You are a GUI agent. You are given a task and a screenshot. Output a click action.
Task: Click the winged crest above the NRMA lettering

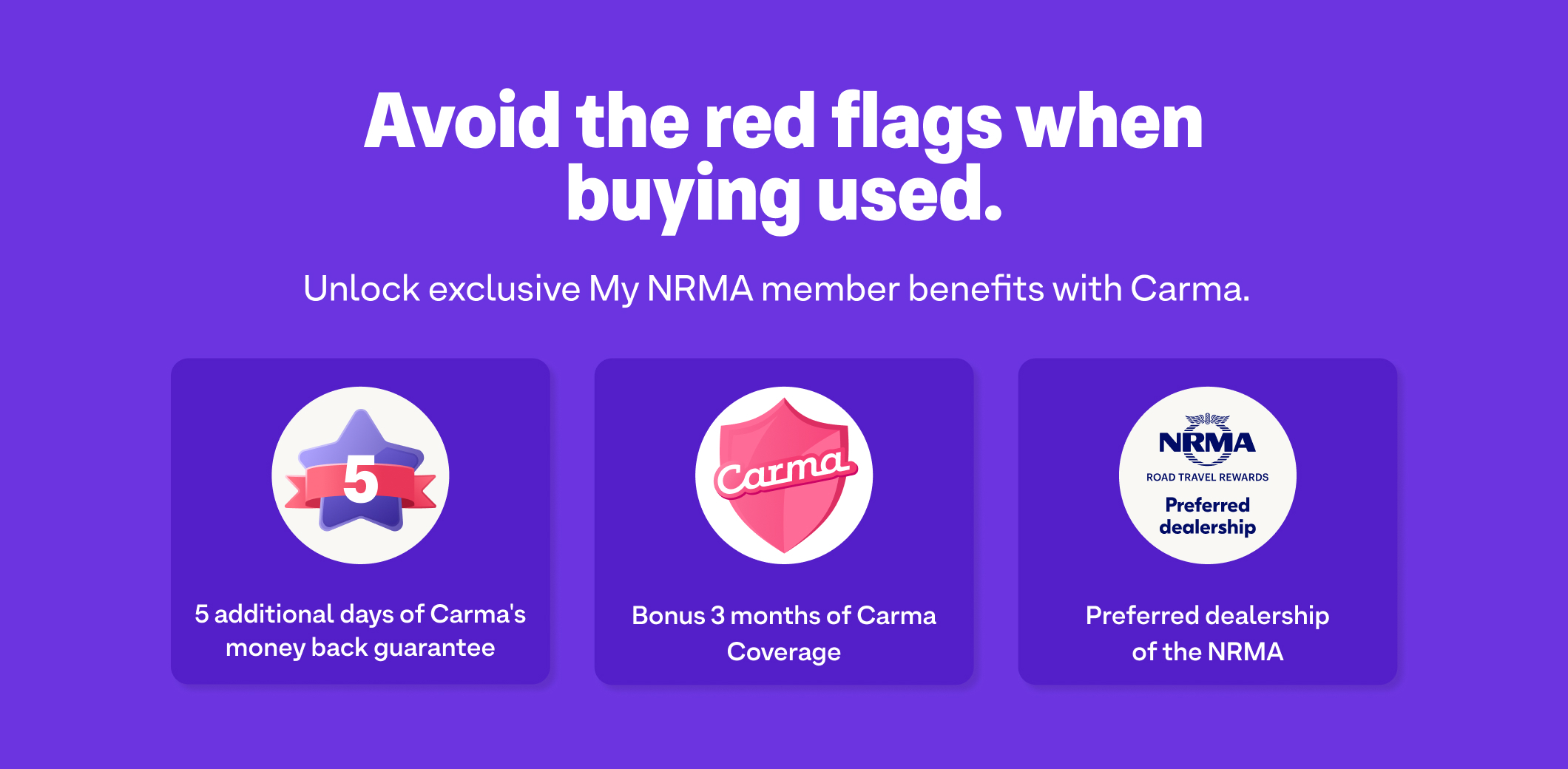tap(1207, 419)
